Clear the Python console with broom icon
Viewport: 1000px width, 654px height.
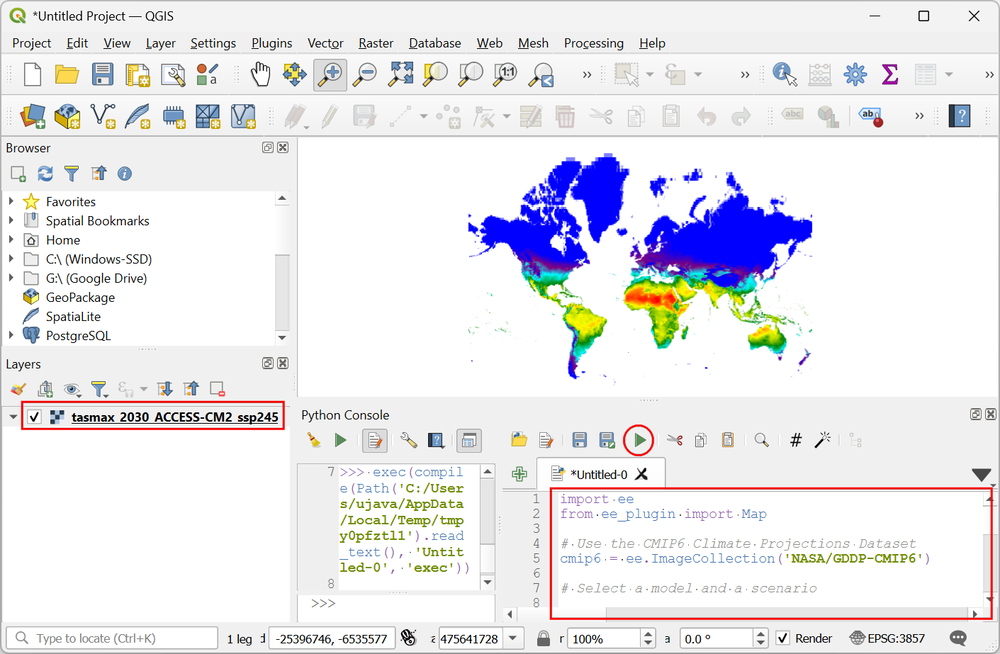tap(313, 440)
